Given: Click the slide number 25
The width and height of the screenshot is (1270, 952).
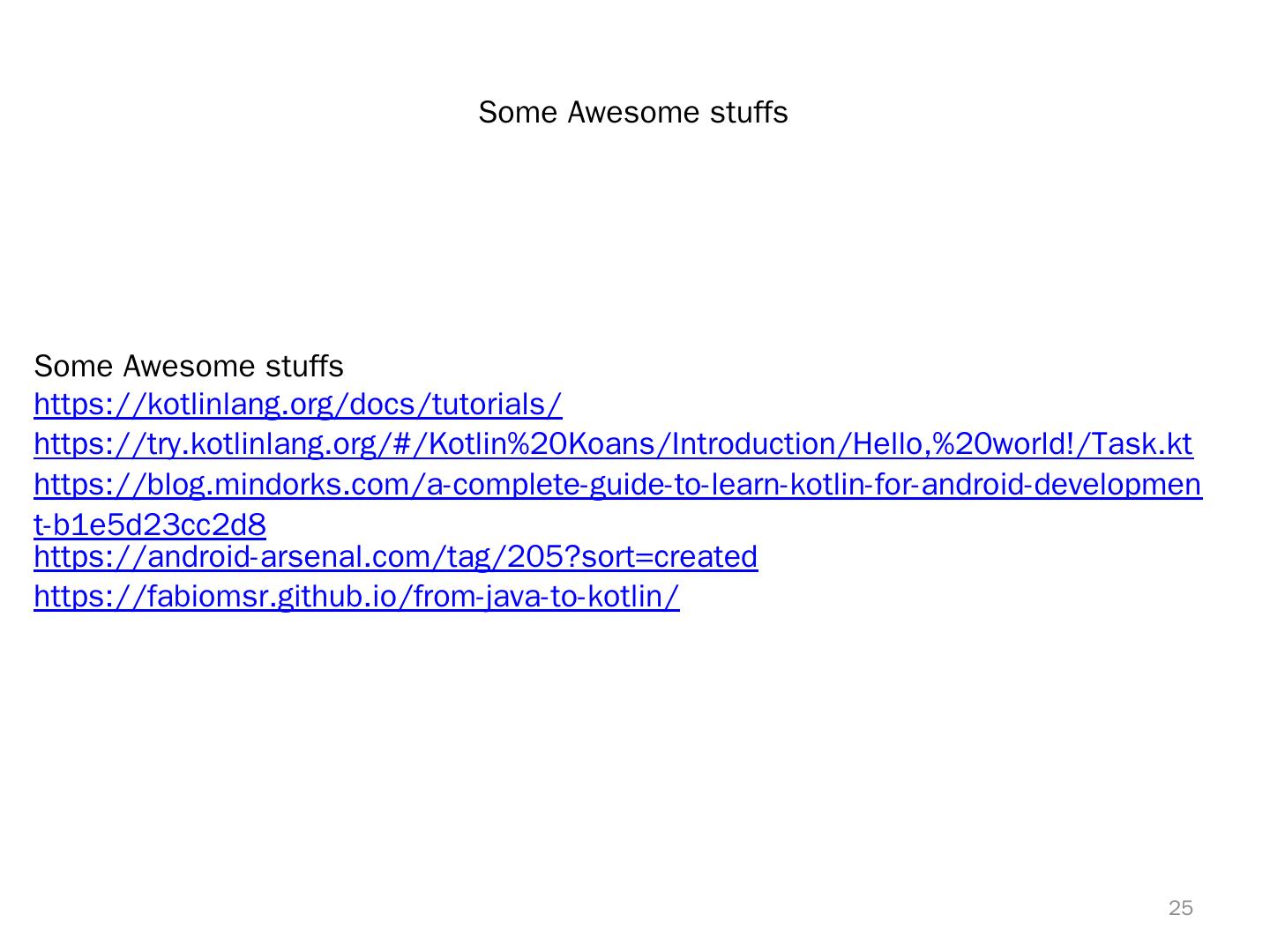Looking at the screenshot, I should pos(1180,908).
